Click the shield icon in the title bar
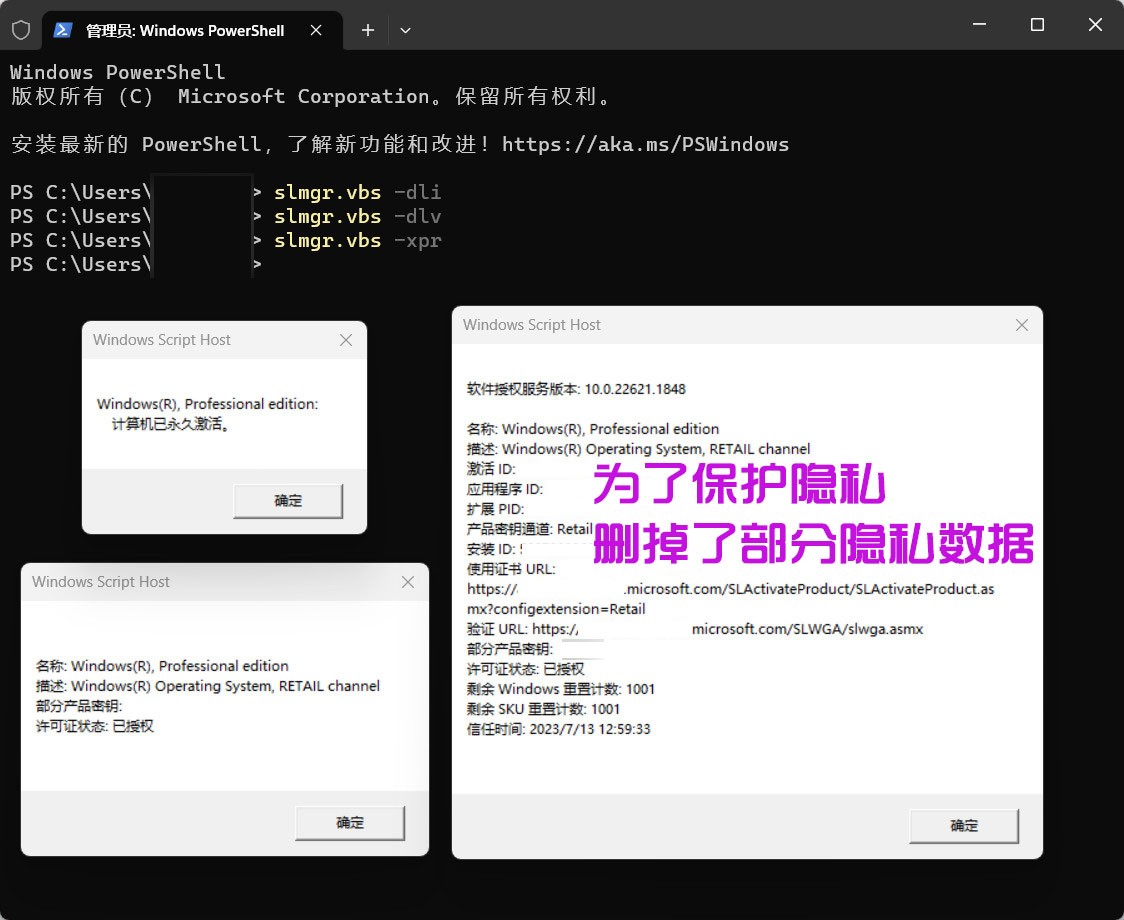The image size is (1124, 920). [x=21, y=30]
